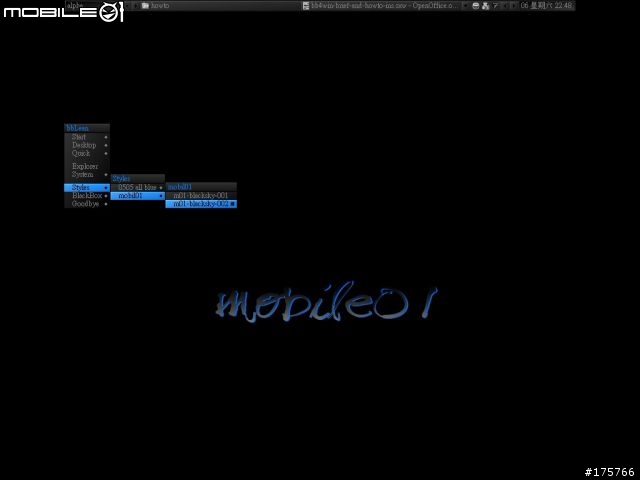Toggle the checked m01-blacksky-002 style

point(201,204)
